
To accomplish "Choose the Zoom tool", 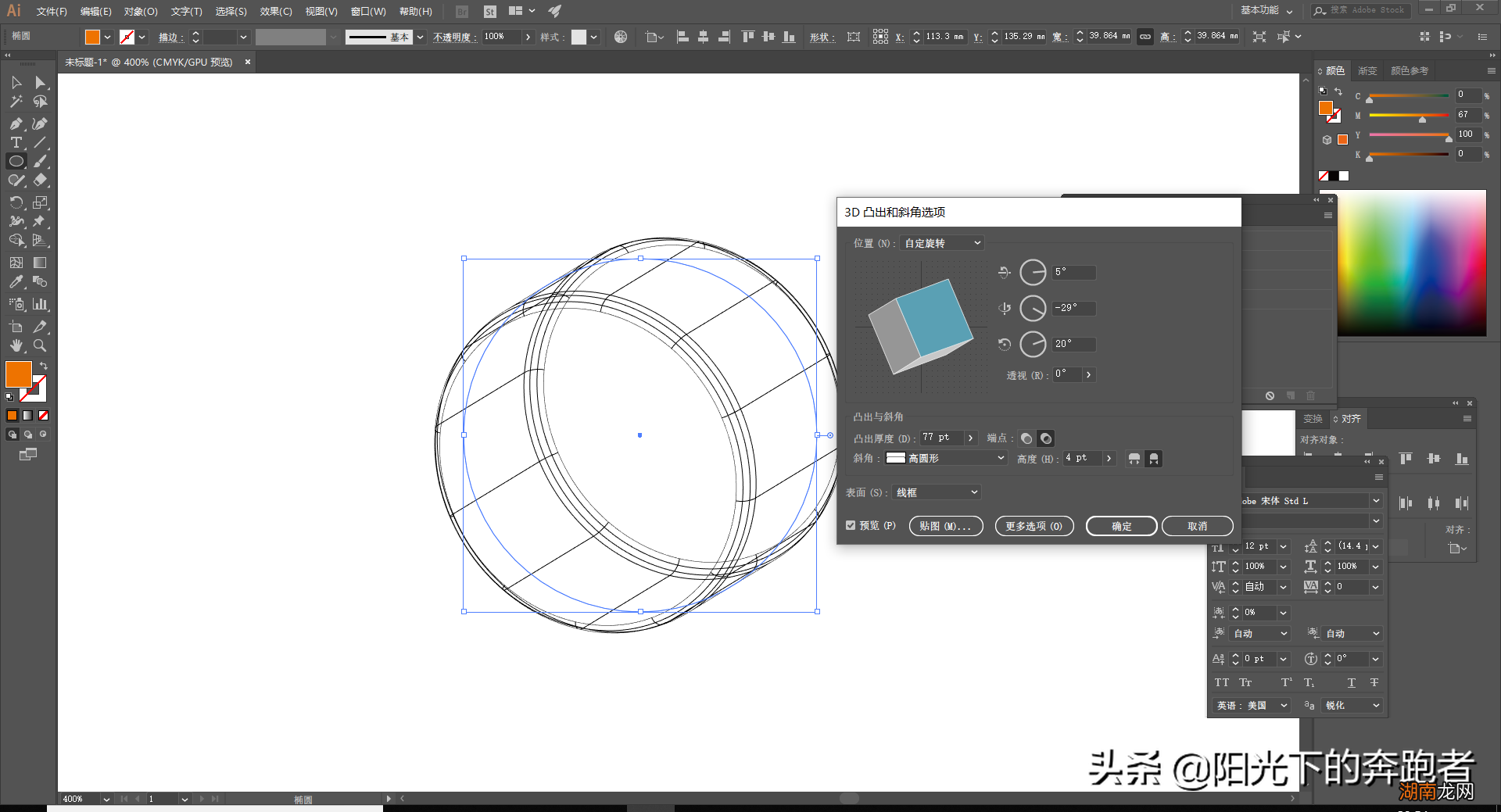I will [40, 345].
